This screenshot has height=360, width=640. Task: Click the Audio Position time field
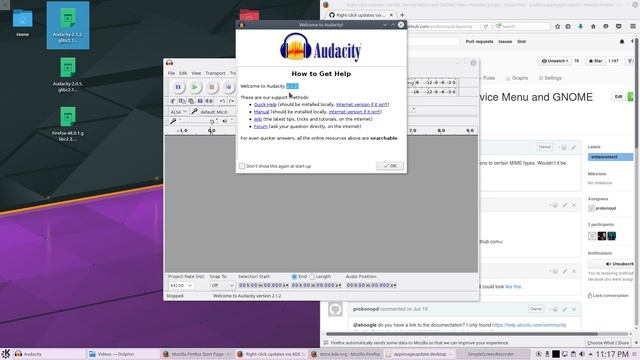pyautogui.click(x=371, y=285)
